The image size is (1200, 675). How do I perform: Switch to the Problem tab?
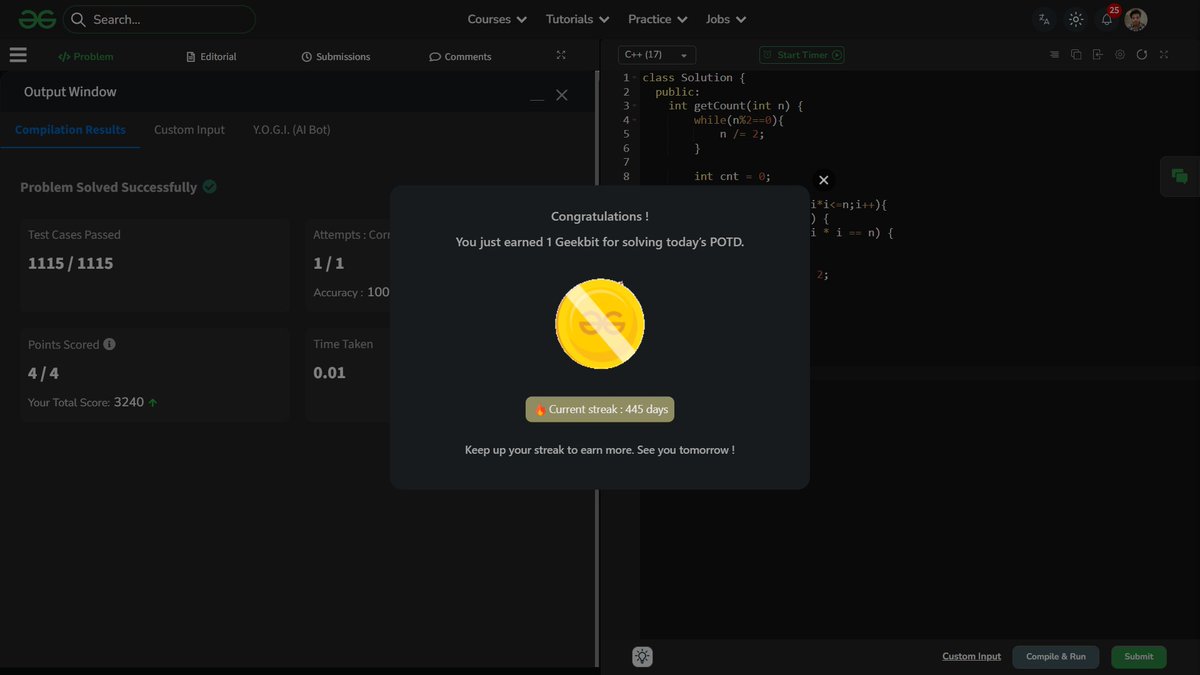tap(86, 57)
